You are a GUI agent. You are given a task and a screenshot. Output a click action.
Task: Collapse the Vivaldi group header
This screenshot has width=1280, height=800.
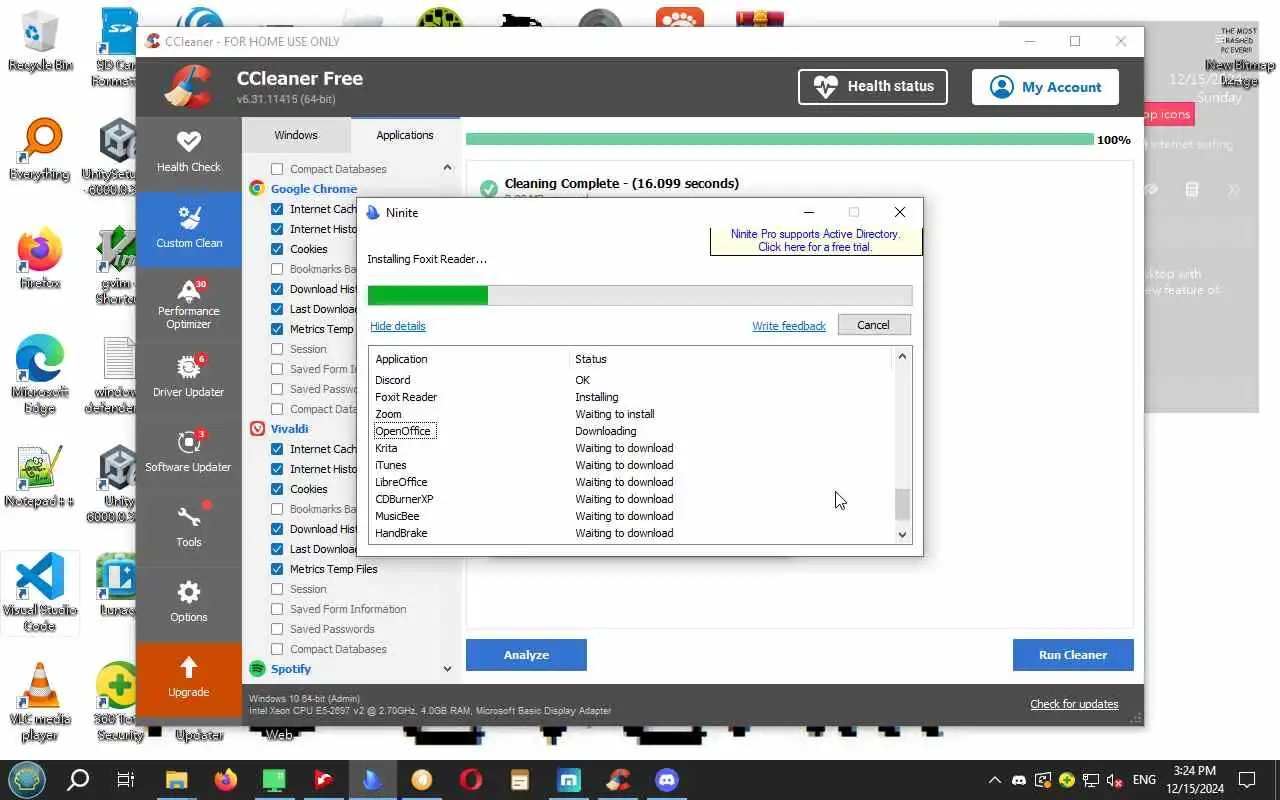(288, 428)
